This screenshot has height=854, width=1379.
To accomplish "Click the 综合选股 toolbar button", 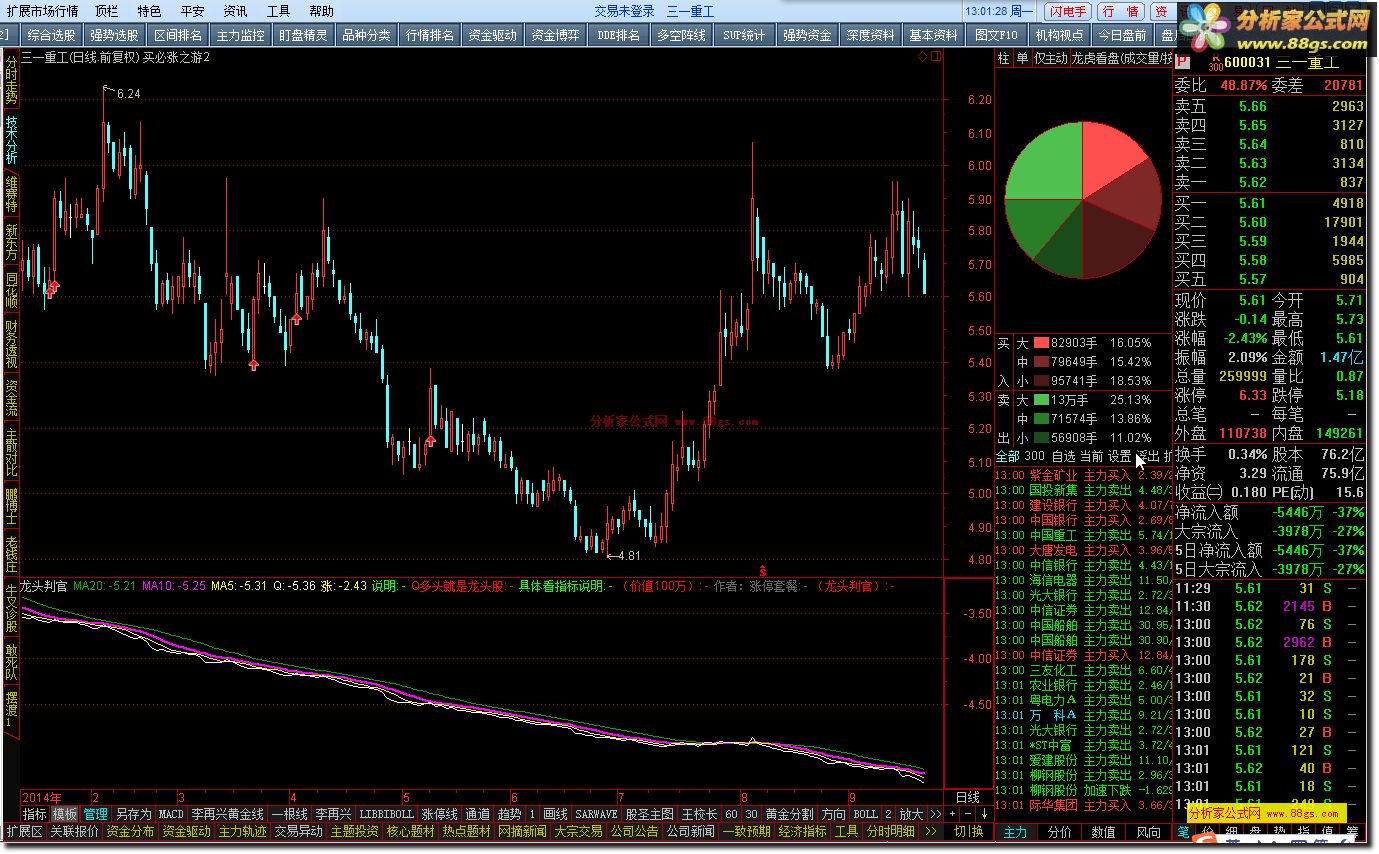I will [51, 35].
